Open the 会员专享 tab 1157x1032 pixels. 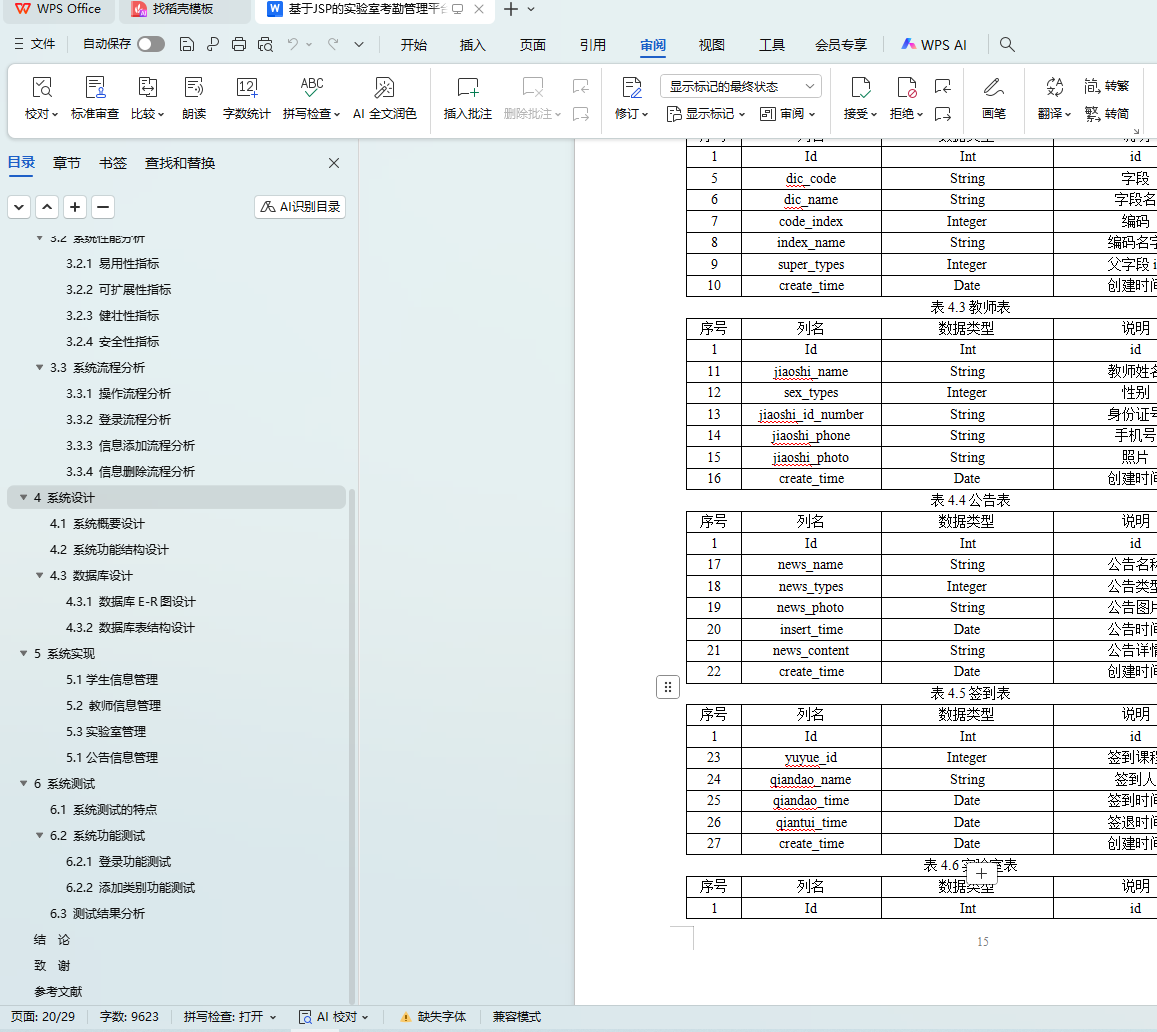[x=840, y=45]
